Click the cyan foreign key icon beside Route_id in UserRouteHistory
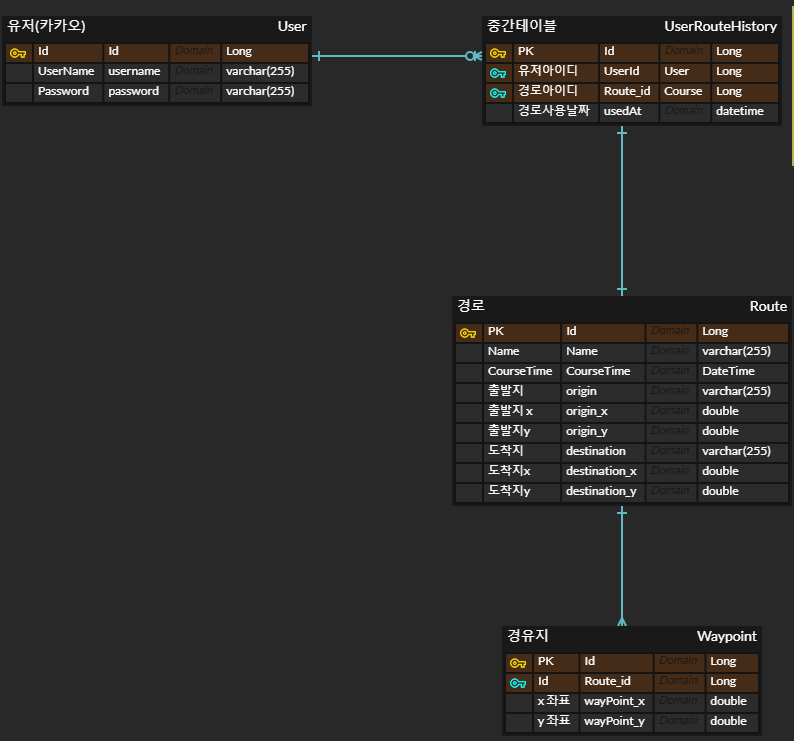The image size is (794, 741). coord(498,93)
